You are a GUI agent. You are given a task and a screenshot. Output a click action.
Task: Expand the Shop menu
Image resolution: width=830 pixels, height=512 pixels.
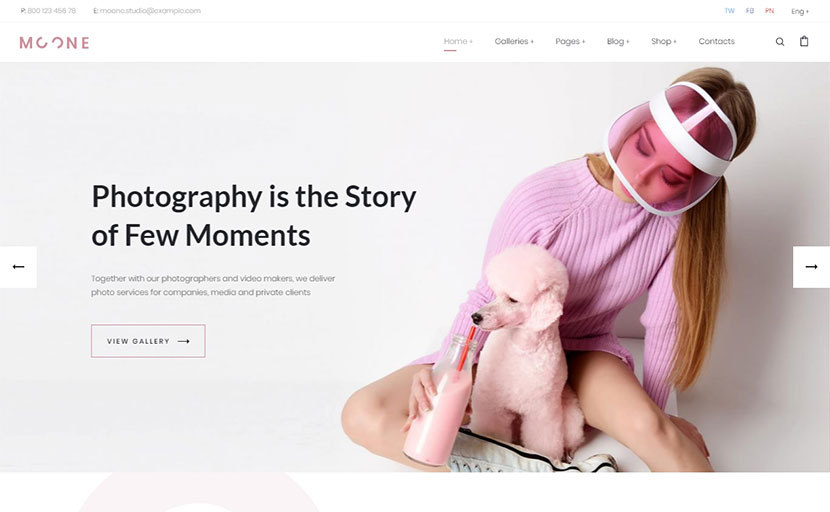pyautogui.click(x=664, y=41)
